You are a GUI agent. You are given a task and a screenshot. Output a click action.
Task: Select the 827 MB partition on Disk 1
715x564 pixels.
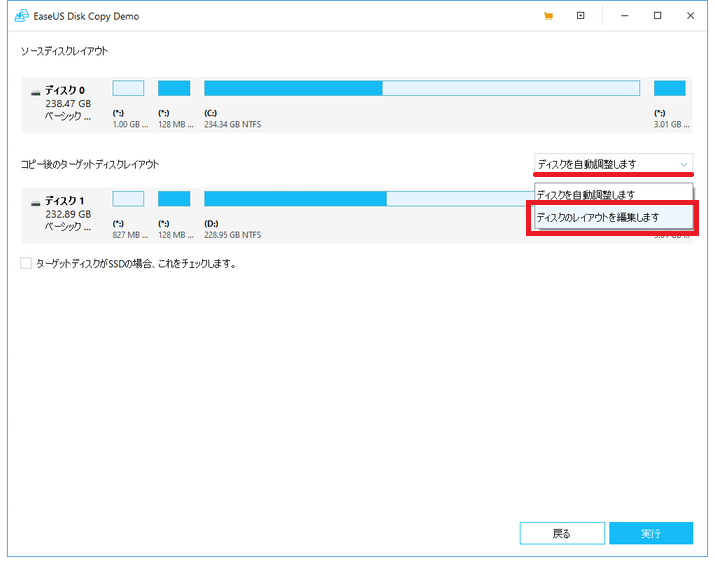pyautogui.click(x=128, y=198)
